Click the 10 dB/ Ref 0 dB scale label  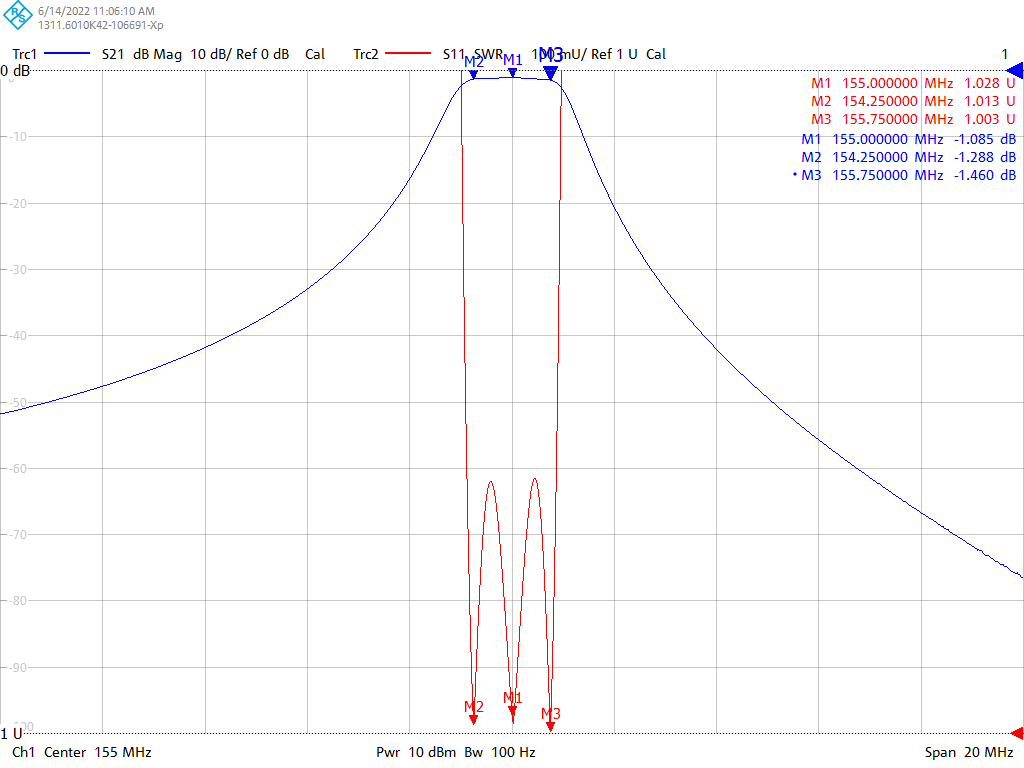[x=240, y=54]
